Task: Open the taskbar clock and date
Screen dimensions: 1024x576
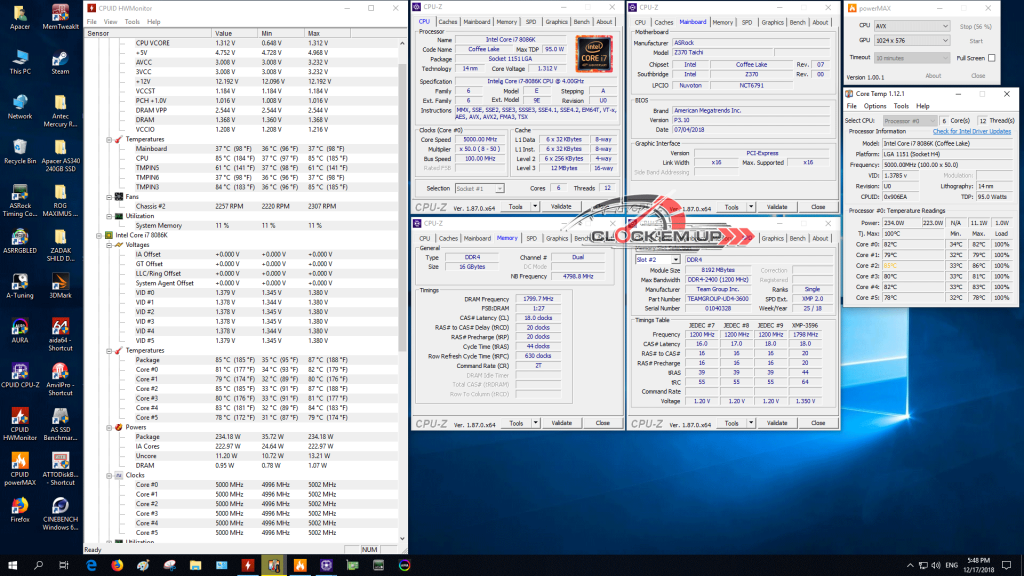Action: (x=980, y=566)
